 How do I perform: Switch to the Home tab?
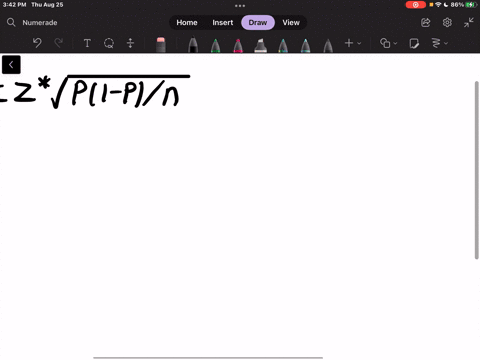(187, 22)
